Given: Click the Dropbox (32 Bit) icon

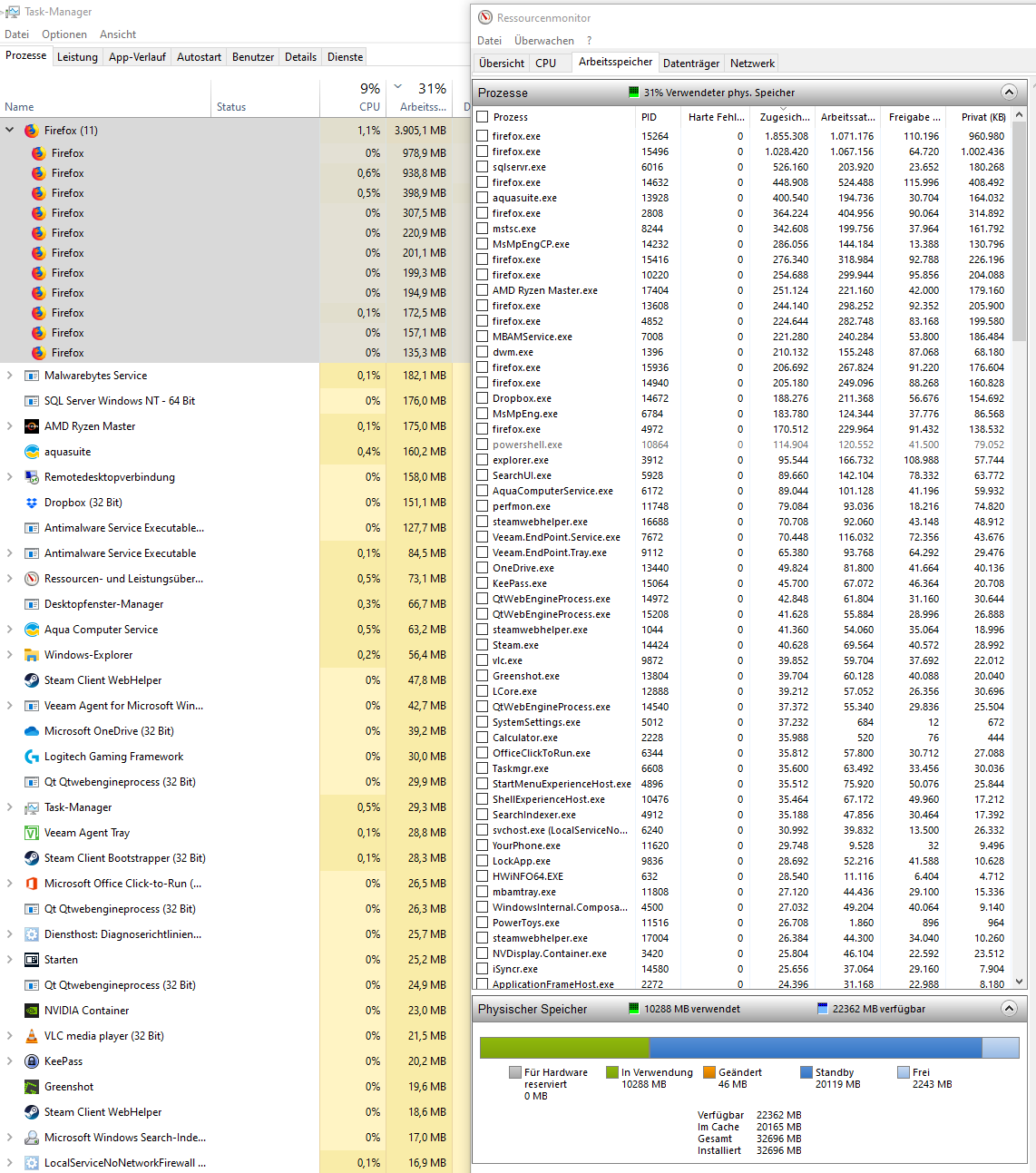Looking at the screenshot, I should pos(32,503).
